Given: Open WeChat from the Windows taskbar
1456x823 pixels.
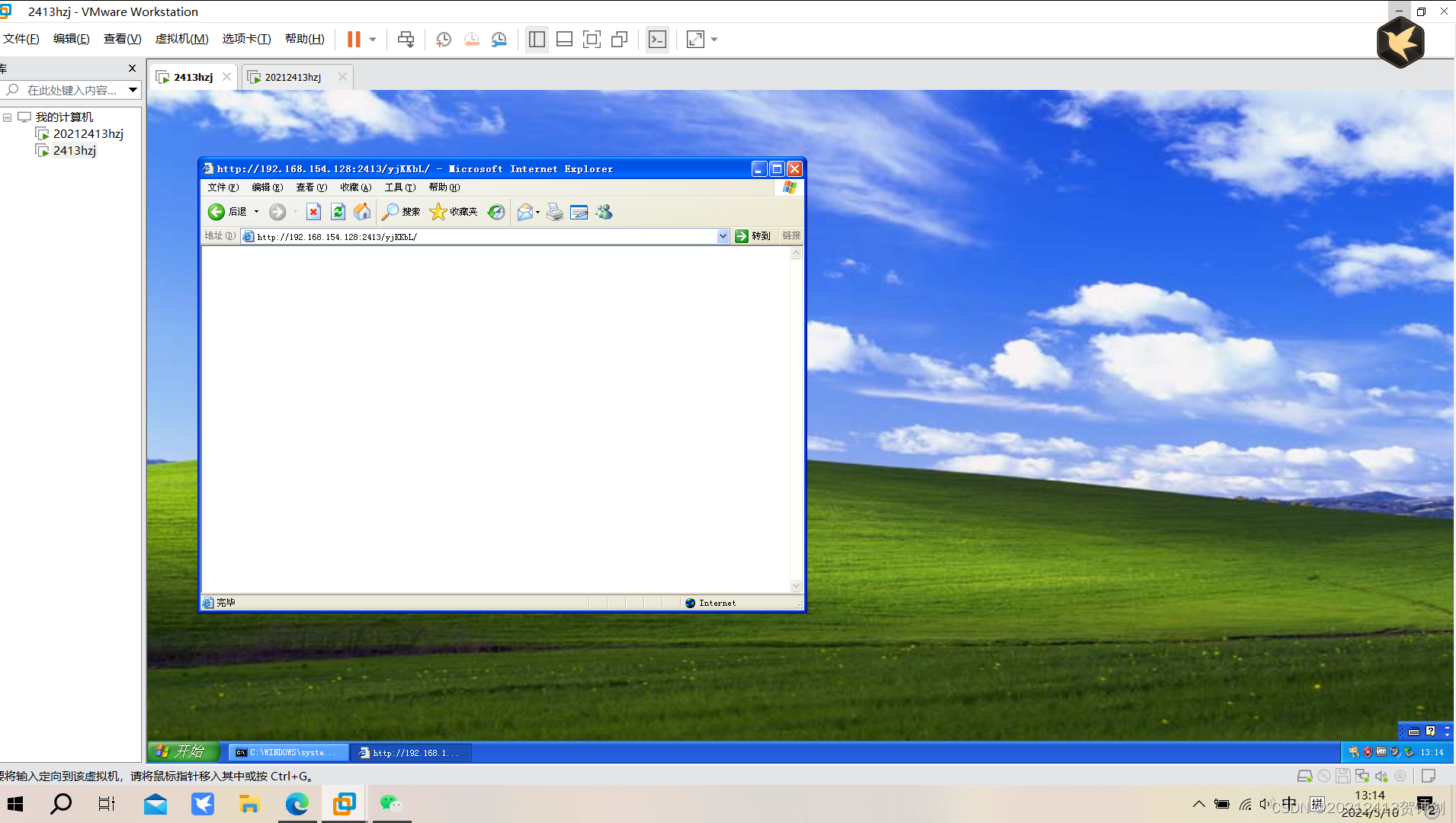Looking at the screenshot, I should click(391, 804).
